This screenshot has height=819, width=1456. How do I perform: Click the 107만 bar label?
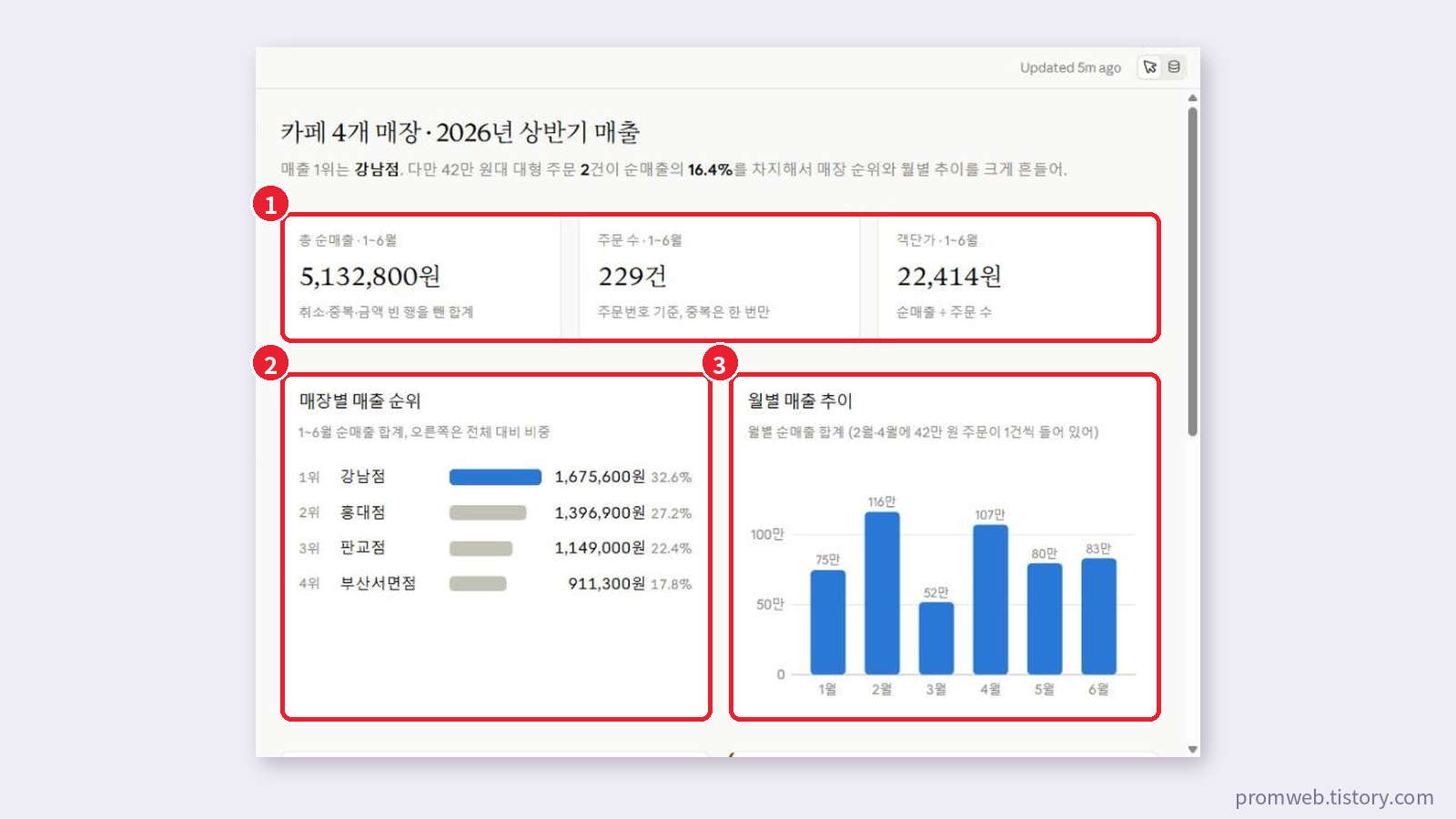pos(990,514)
